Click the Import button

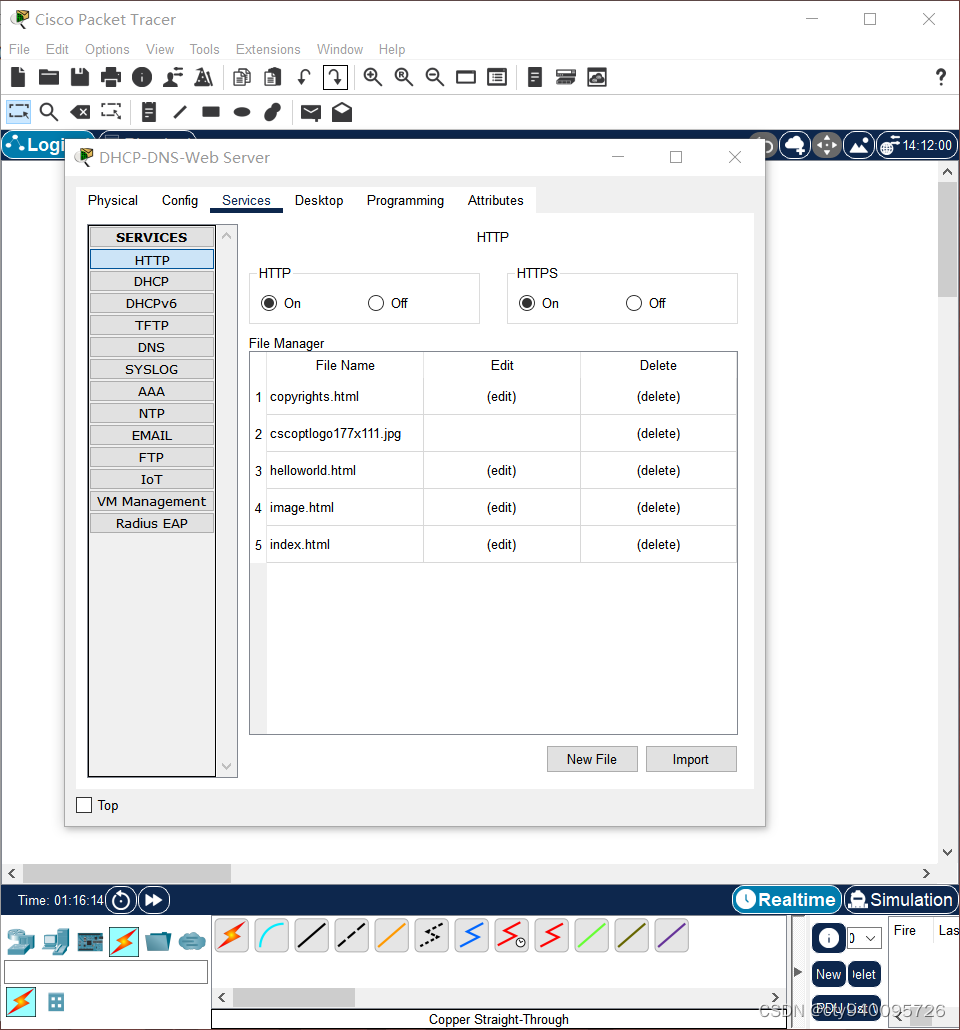point(691,759)
